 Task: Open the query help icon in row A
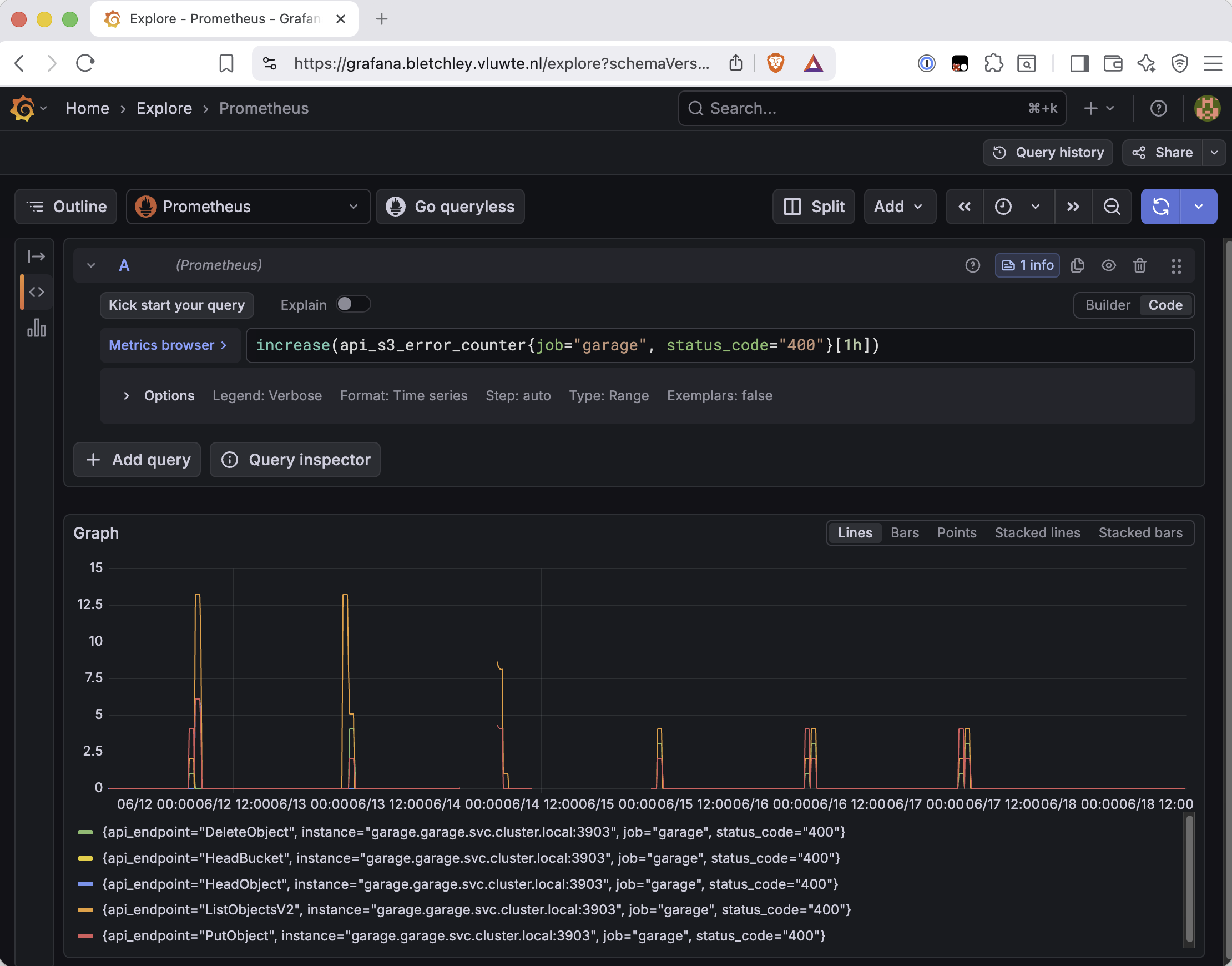pos(972,265)
